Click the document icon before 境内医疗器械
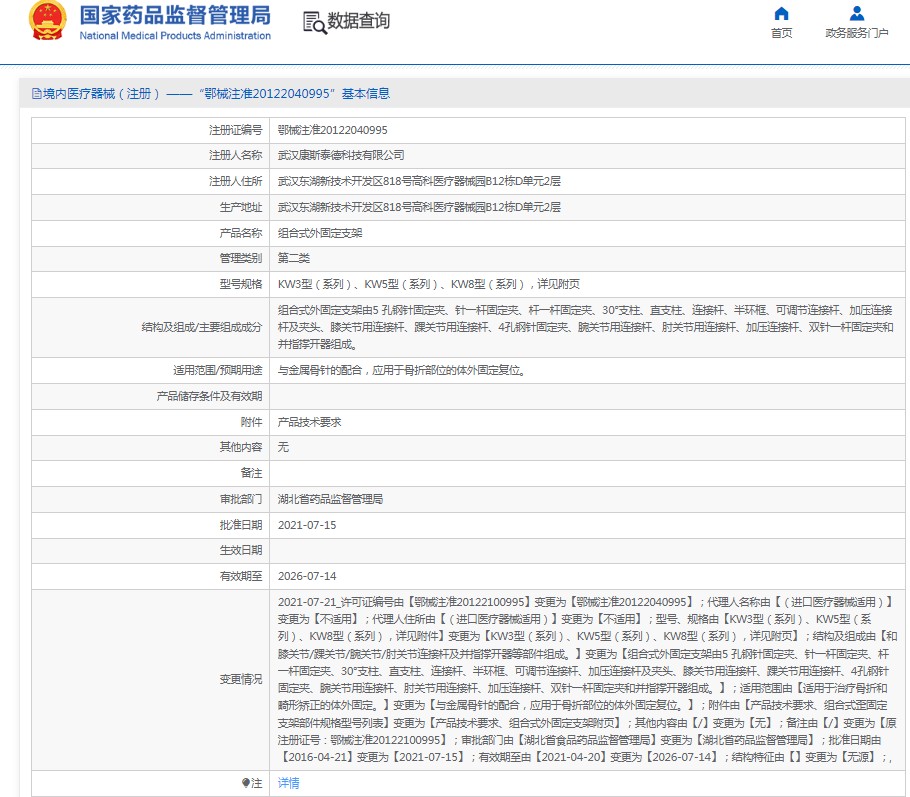Screen dimensions: 910x797 tap(37, 94)
